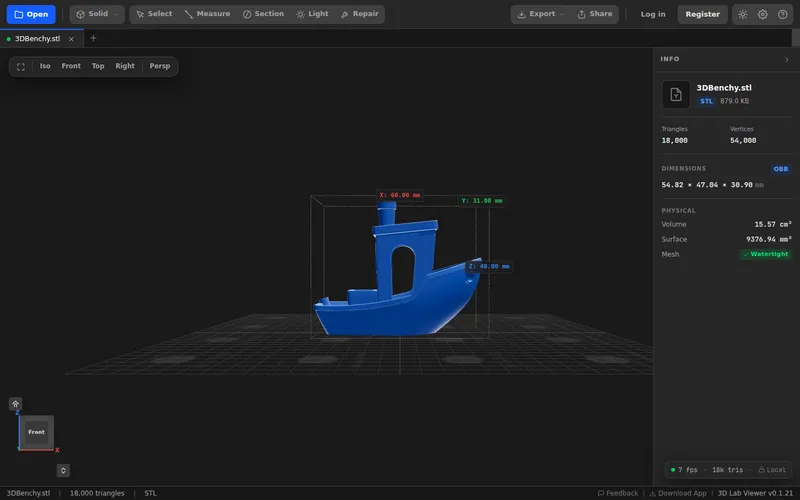
Task: Add a new tab with plus icon
Action: tap(93, 38)
